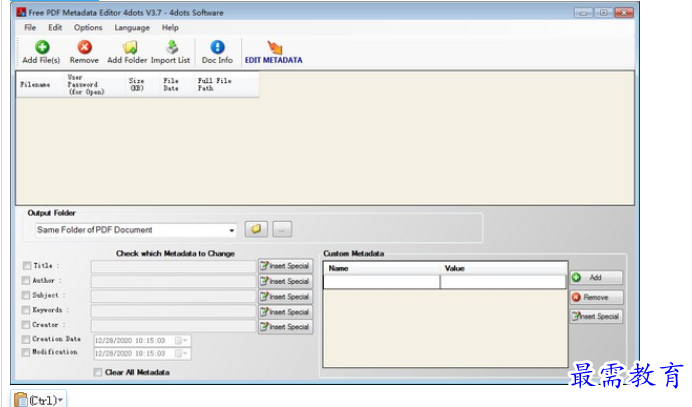Click the Value column header in Custom Metadata
Viewport: 692px width, 407px height.
pyautogui.click(x=503, y=268)
